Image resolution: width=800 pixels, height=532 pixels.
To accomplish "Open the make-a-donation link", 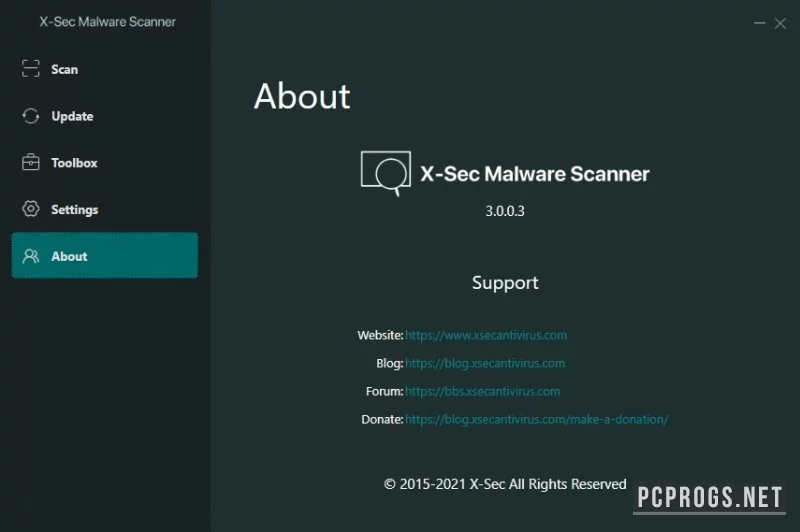I will pyautogui.click(x=536, y=419).
